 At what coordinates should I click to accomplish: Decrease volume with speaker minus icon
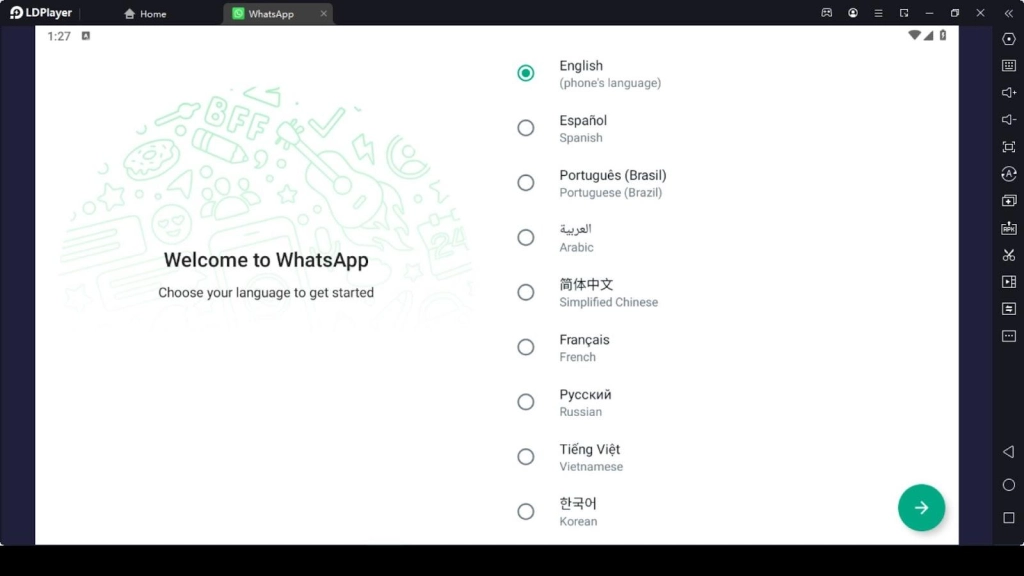click(1008, 120)
